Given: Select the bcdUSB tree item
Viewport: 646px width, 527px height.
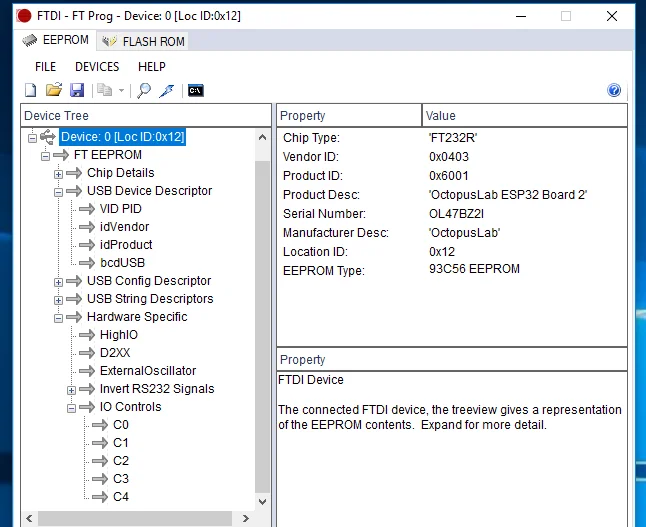Looking at the screenshot, I should click(122, 263).
